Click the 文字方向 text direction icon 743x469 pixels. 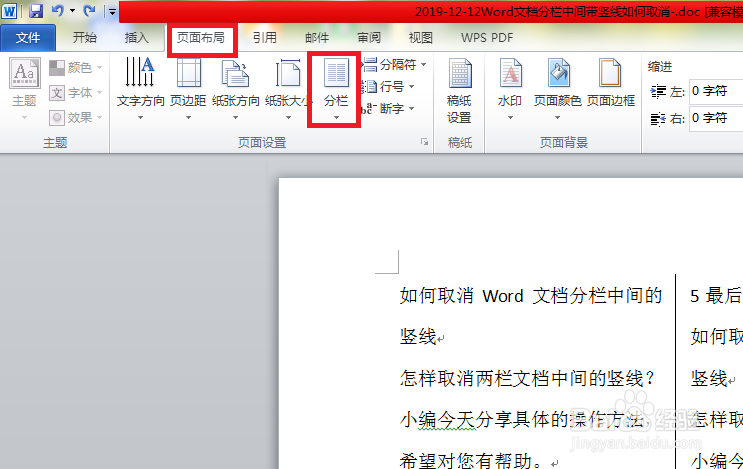point(140,72)
